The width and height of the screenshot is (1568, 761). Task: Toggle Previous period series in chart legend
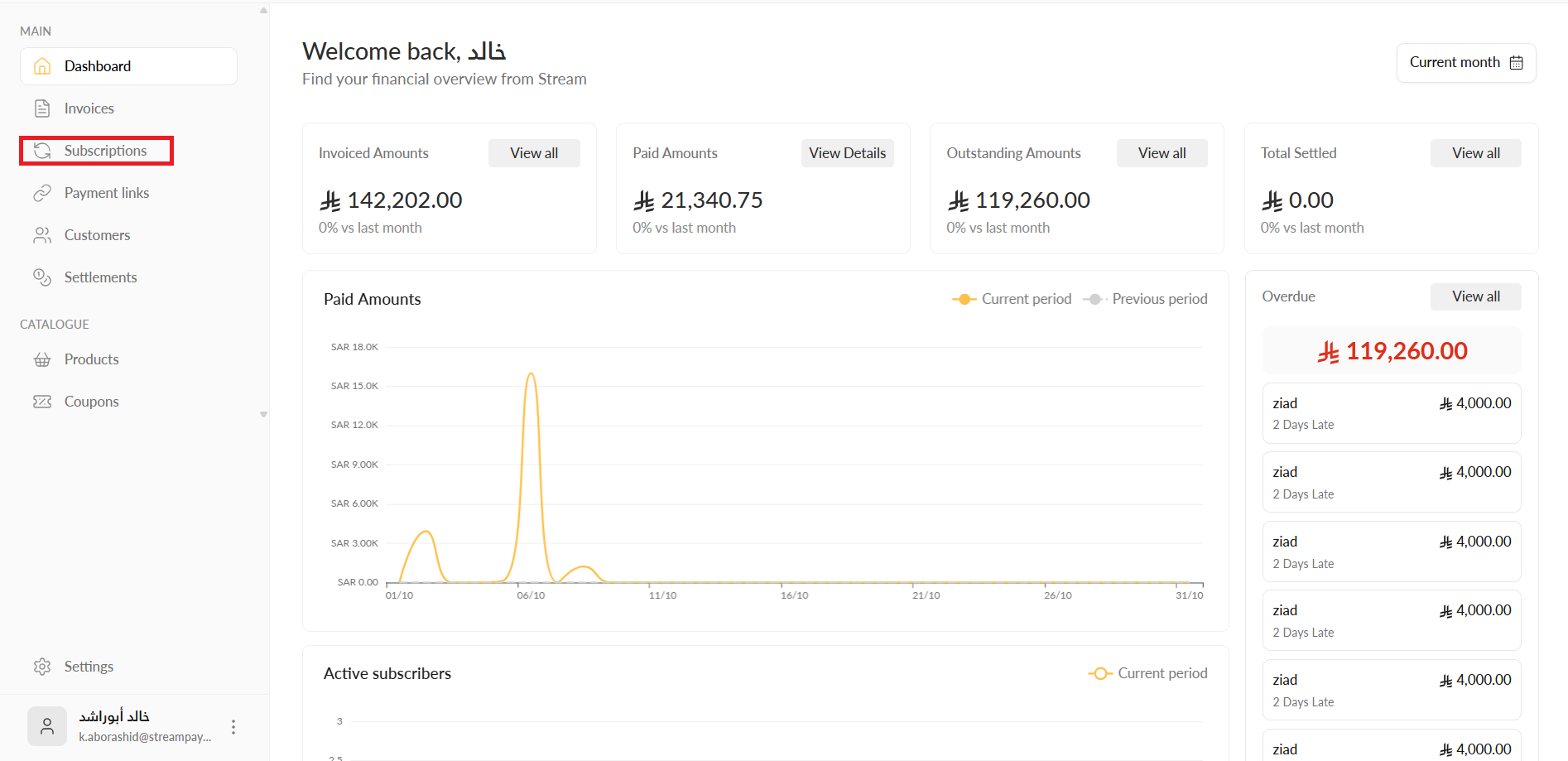1146,299
